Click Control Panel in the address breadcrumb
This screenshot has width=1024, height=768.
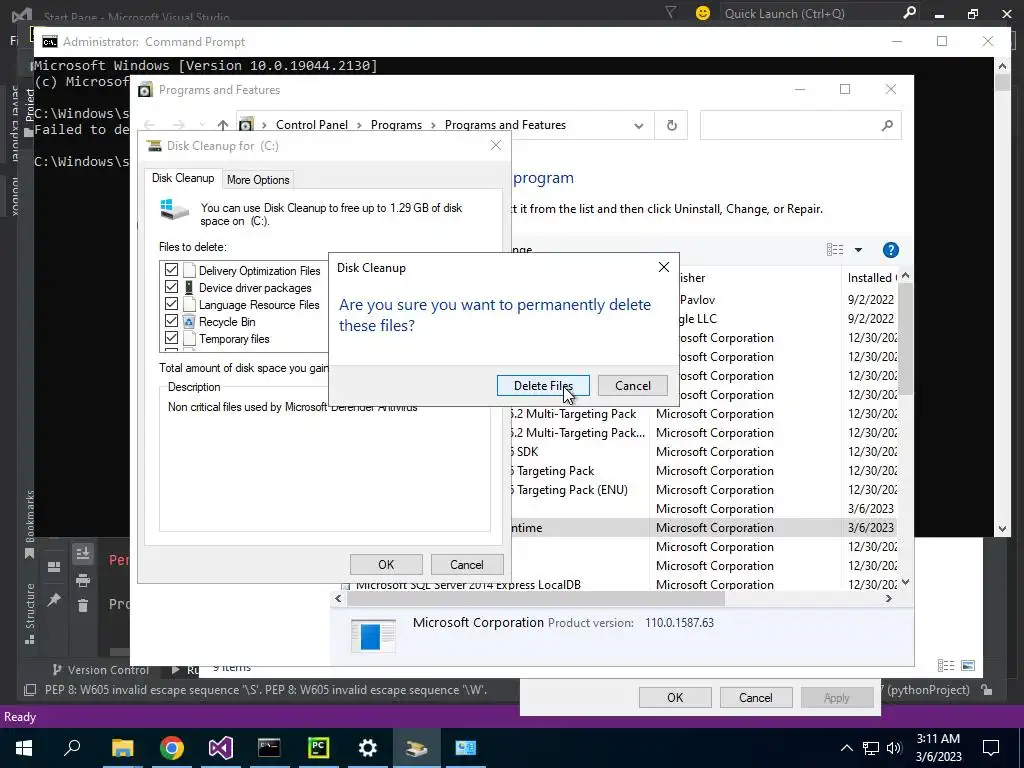tap(312, 125)
